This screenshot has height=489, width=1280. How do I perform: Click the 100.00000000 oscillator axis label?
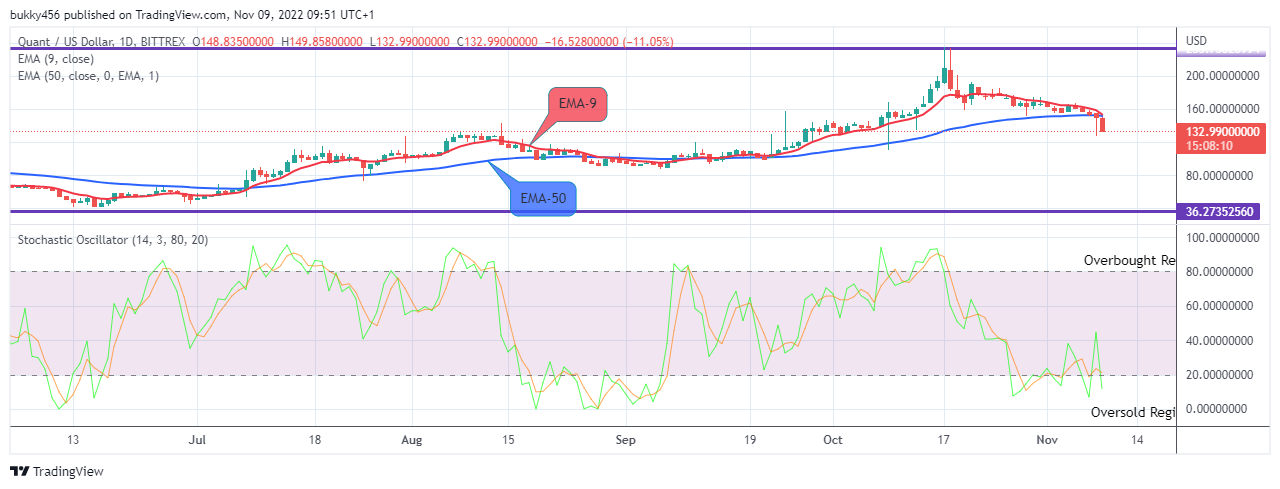[x=1220, y=238]
